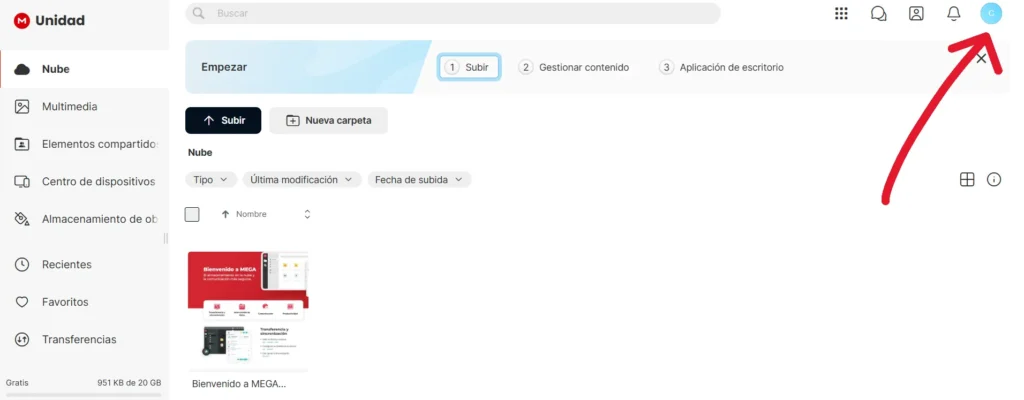Open notifications bell
This screenshot has width=1024, height=400.
click(x=953, y=13)
